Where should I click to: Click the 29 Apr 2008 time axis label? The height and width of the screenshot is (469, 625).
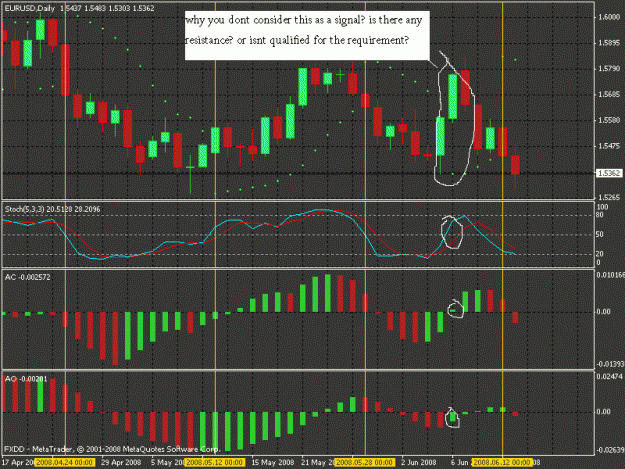pyautogui.click(x=121, y=463)
